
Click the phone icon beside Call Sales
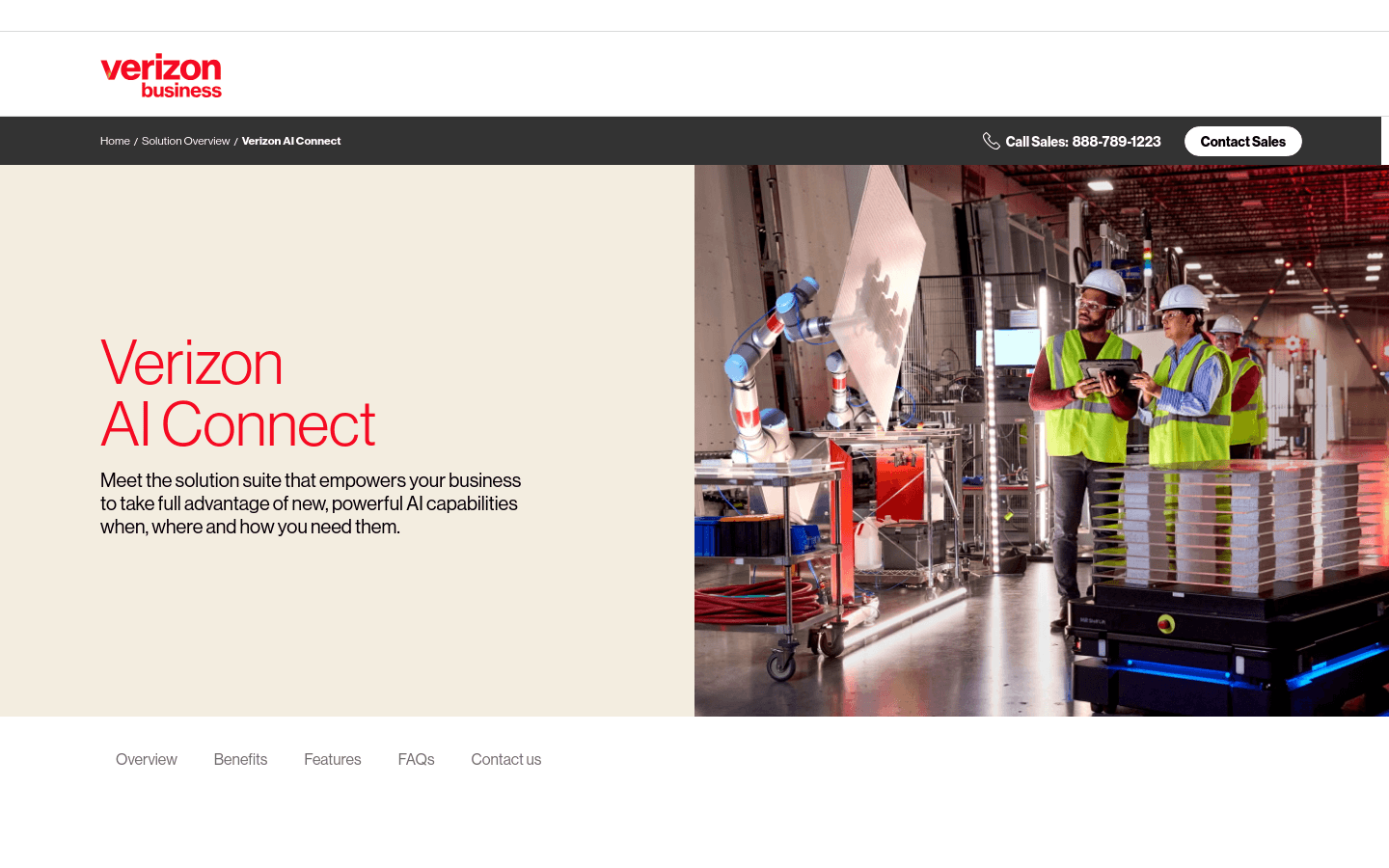991,141
